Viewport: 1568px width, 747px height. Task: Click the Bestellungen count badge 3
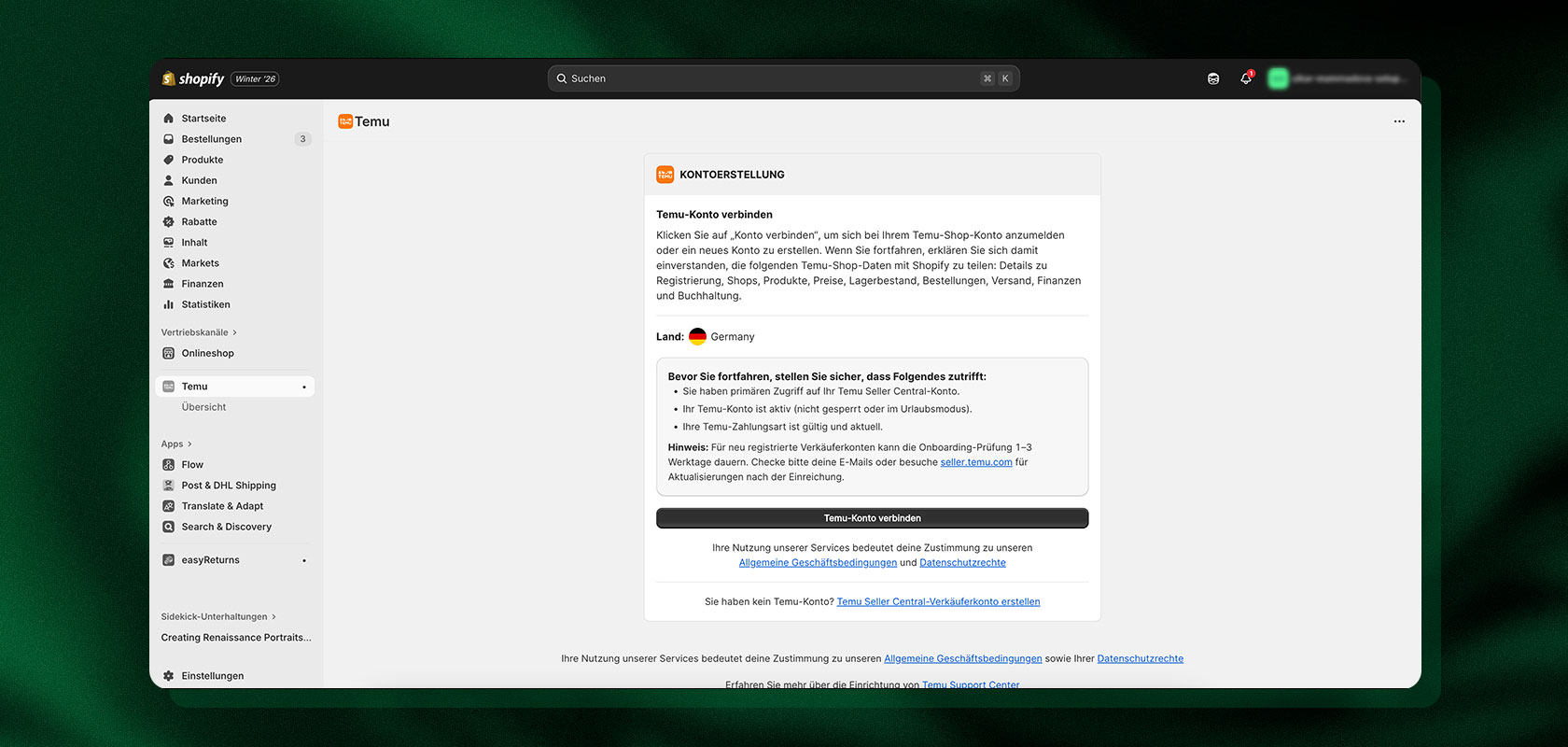[302, 139]
